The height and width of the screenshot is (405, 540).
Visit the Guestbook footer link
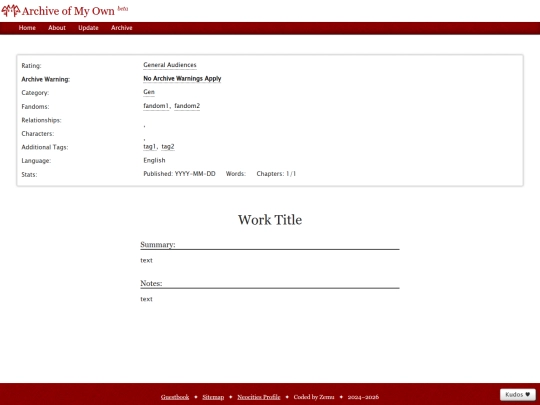175,397
